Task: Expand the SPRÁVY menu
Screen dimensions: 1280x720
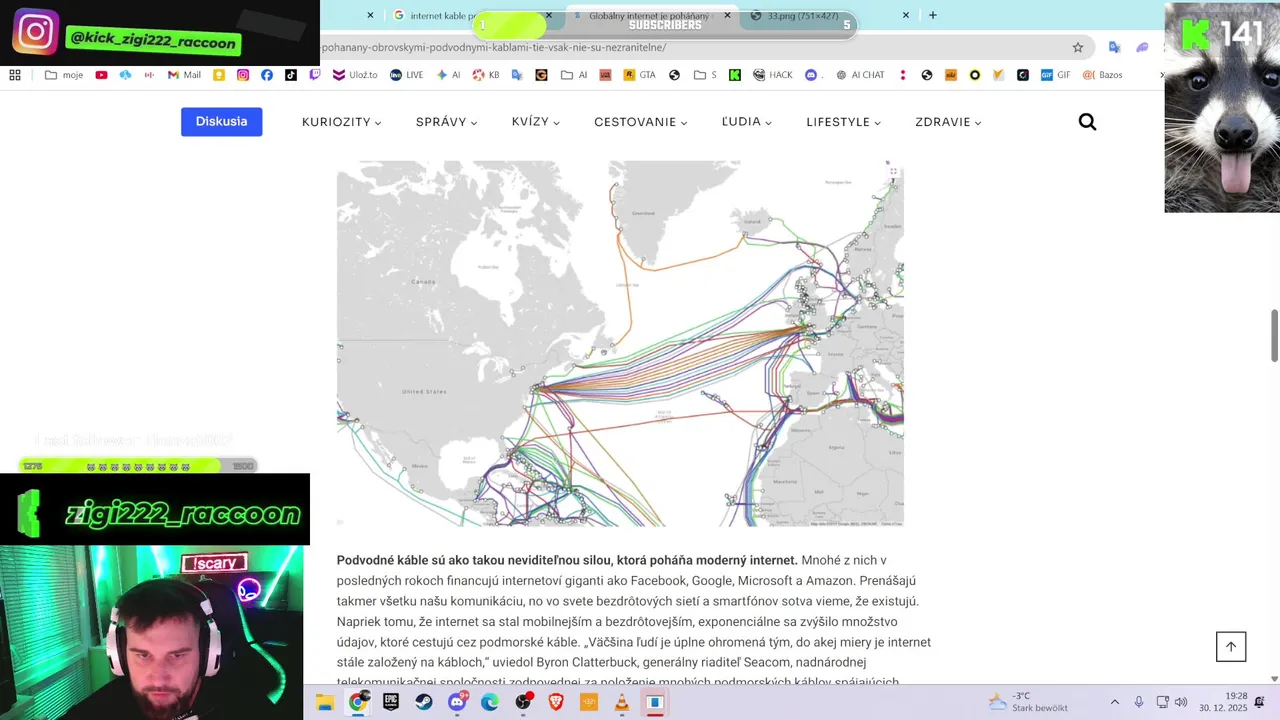Action: [447, 122]
